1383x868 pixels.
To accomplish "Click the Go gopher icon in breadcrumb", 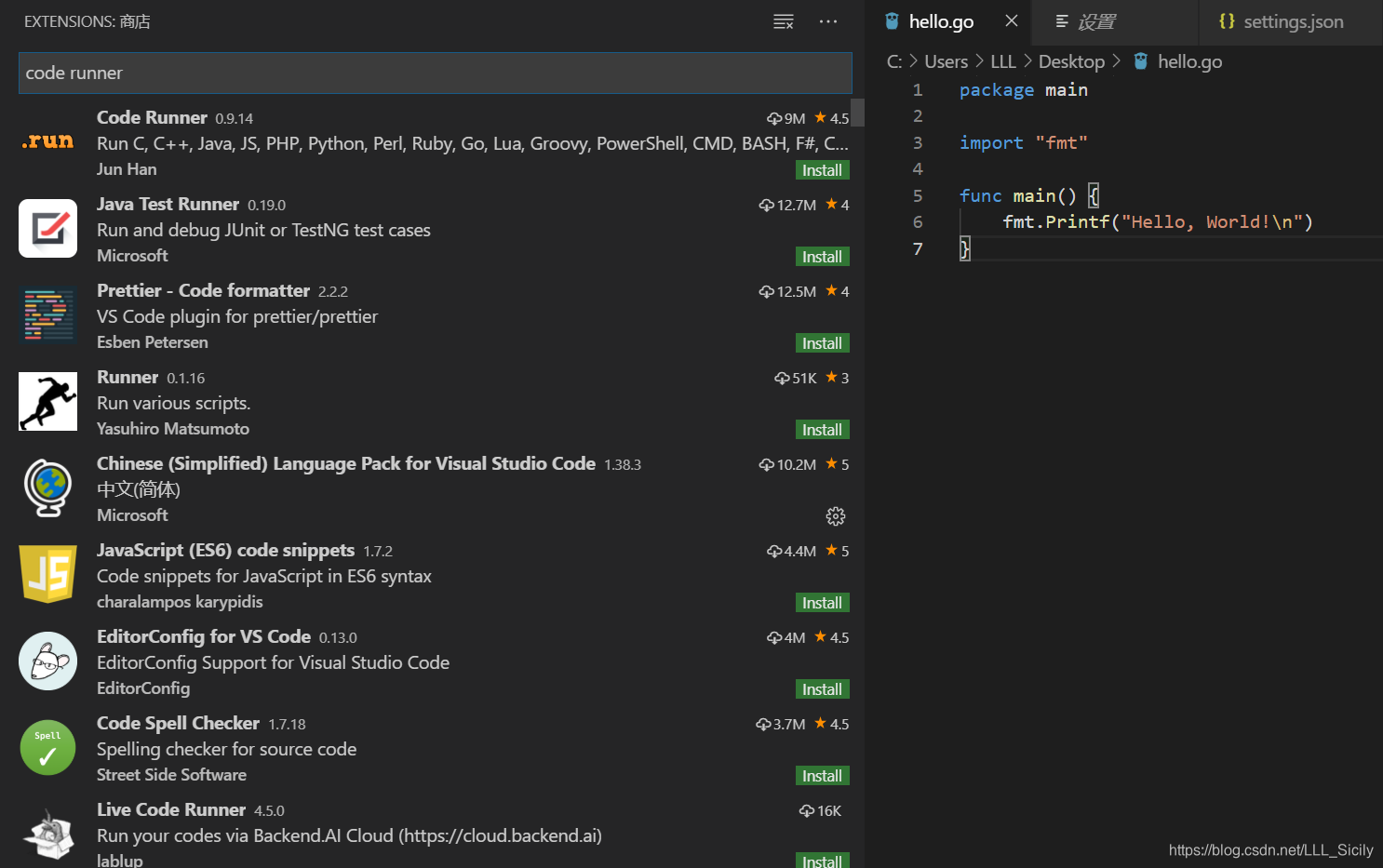I will pos(1140,61).
